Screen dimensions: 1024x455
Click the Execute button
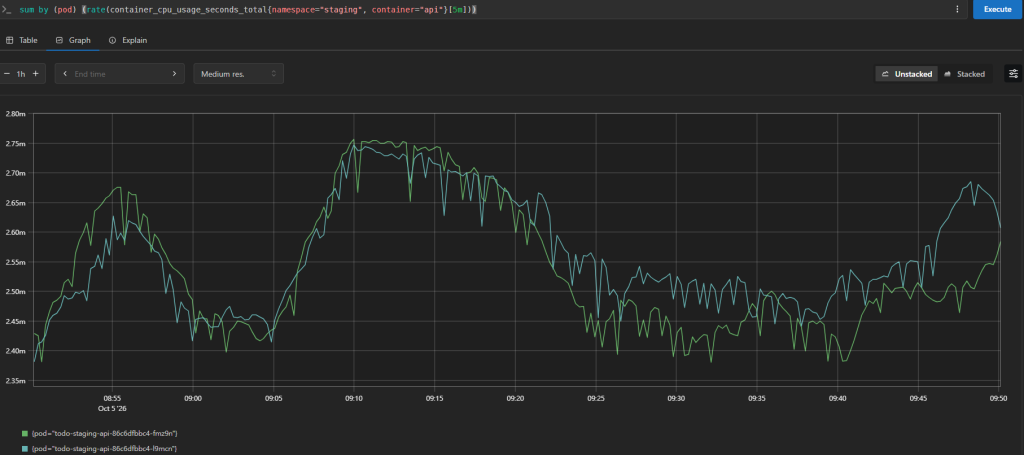[997, 9]
